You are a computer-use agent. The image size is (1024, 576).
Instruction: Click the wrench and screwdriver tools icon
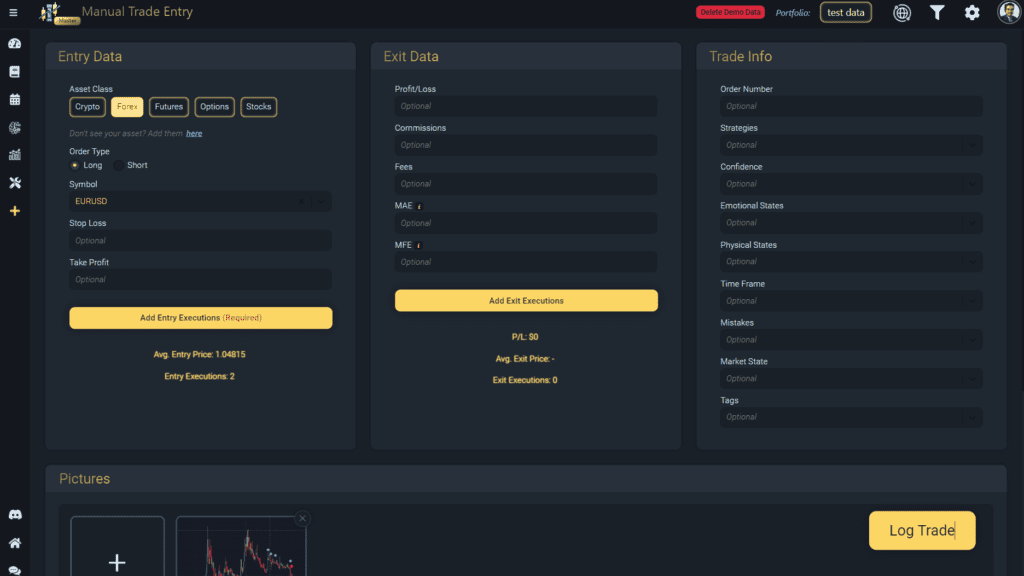coord(14,183)
